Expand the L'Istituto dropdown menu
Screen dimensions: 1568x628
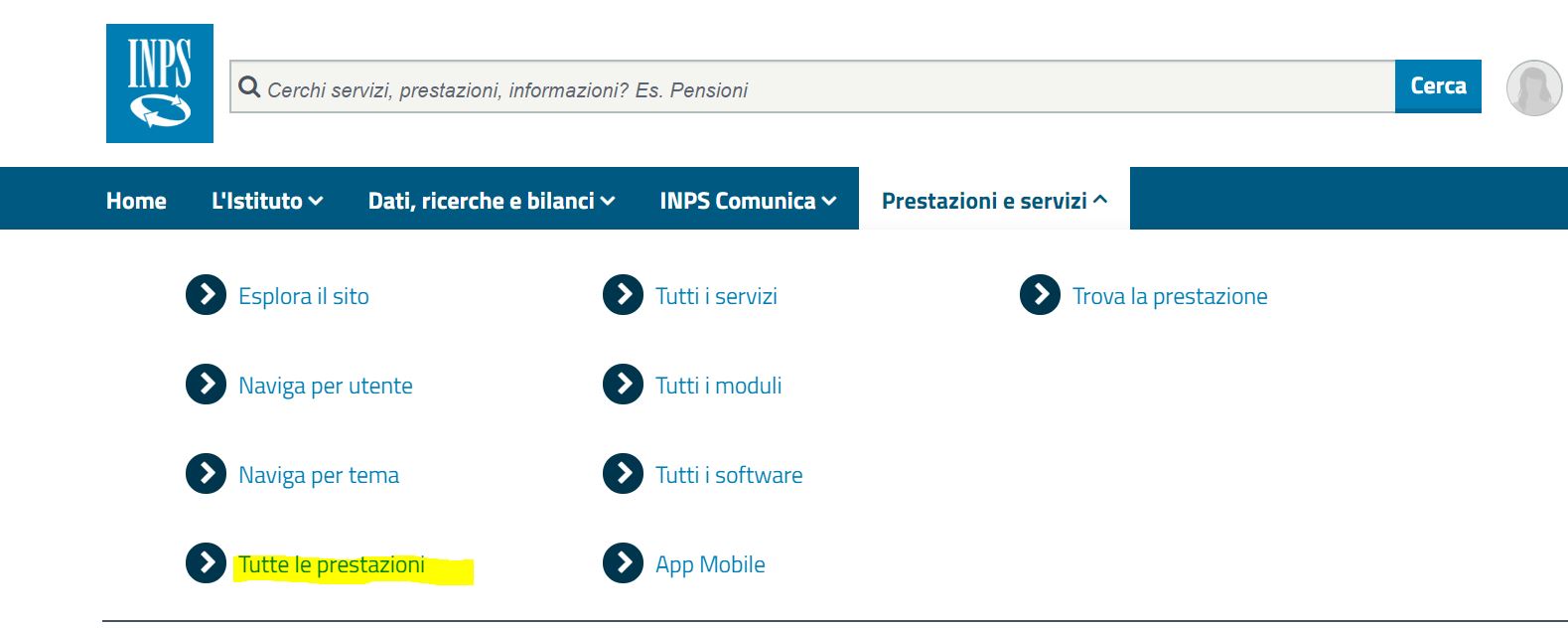pos(267,201)
